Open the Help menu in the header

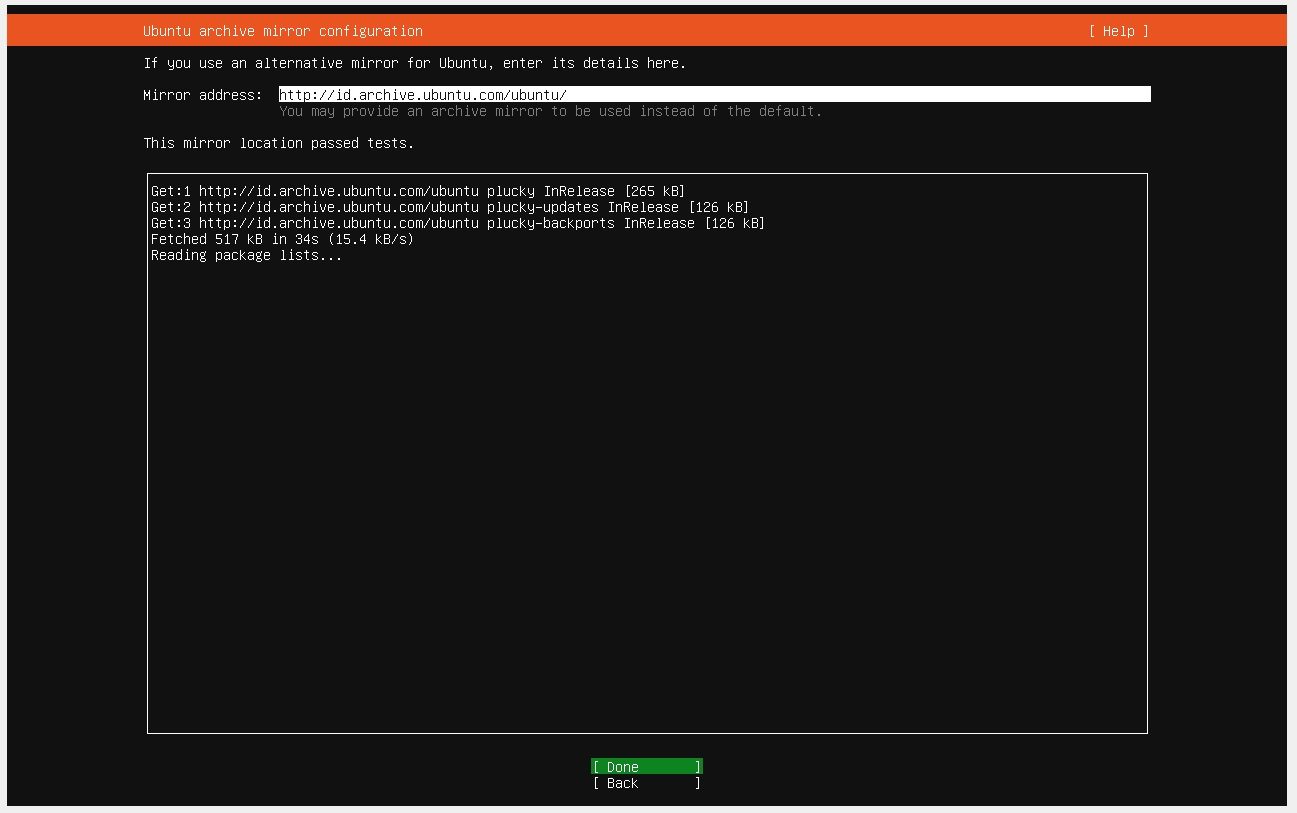[x=1119, y=31]
